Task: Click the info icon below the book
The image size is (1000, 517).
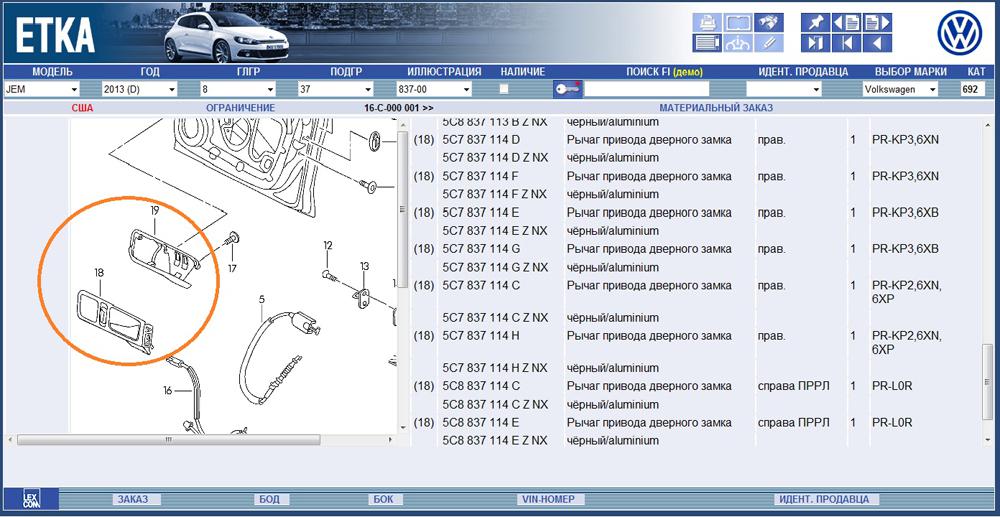Action: (738, 43)
